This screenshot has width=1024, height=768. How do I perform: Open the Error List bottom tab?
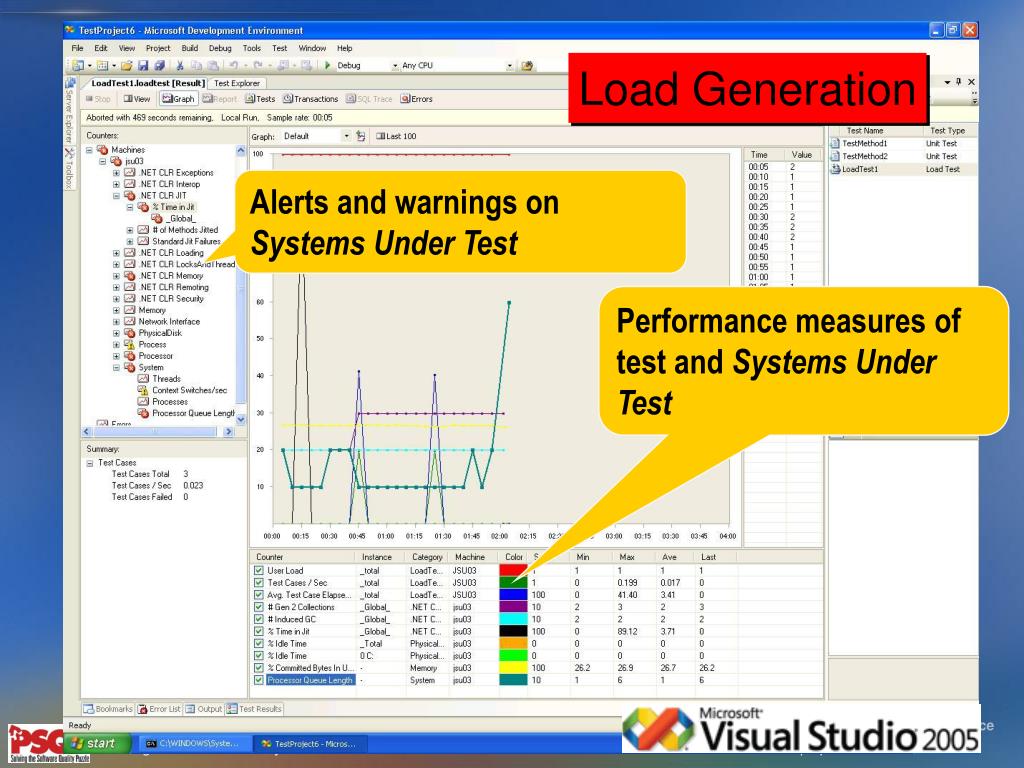159,709
